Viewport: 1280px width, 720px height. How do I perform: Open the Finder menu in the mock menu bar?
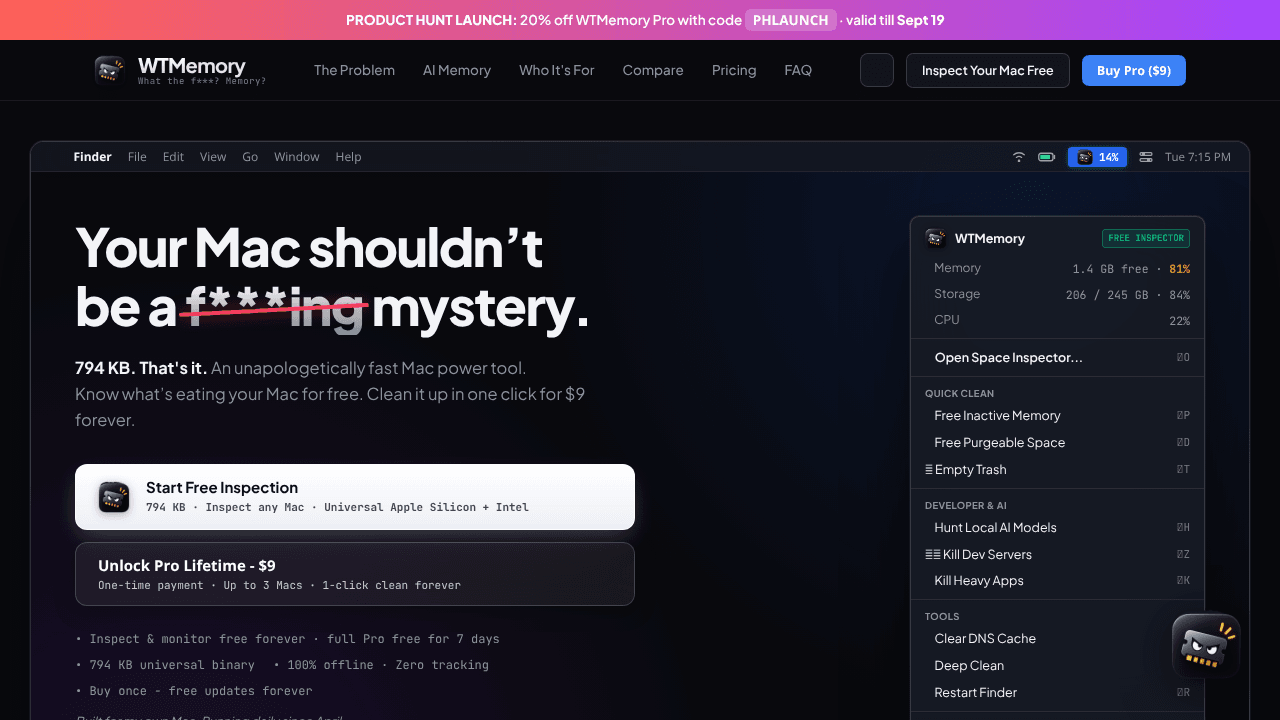(92, 157)
